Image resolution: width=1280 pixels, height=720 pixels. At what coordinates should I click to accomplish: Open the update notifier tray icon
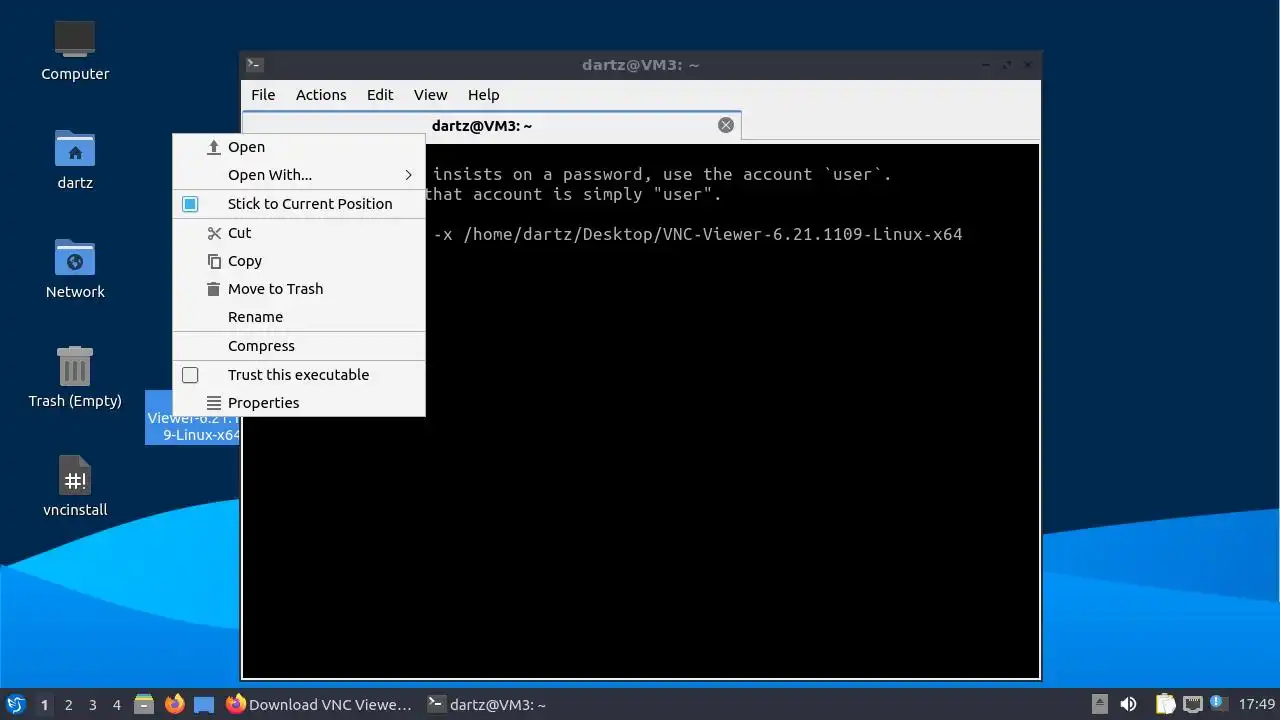click(1217, 703)
